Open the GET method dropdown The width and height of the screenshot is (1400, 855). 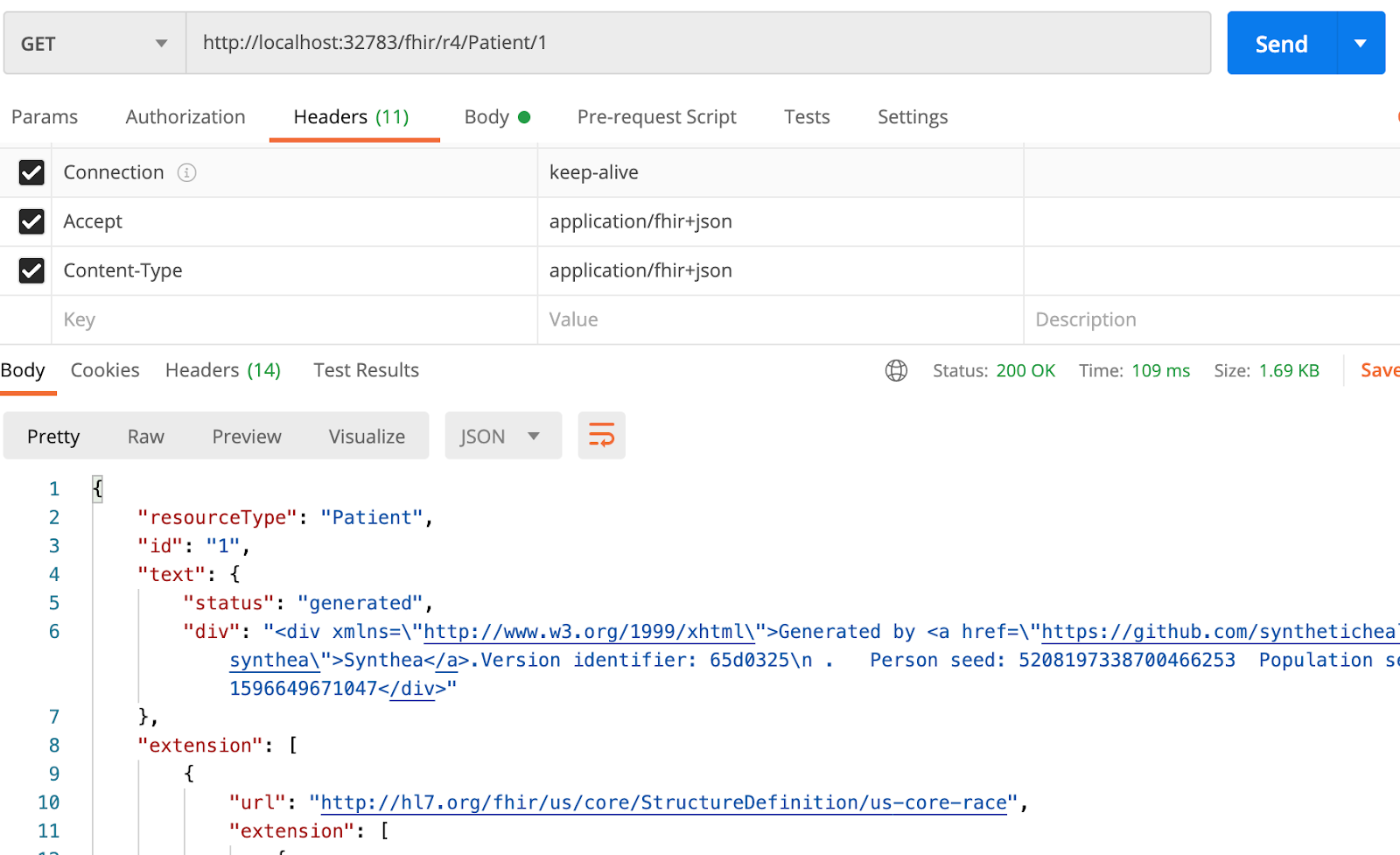tap(94, 43)
